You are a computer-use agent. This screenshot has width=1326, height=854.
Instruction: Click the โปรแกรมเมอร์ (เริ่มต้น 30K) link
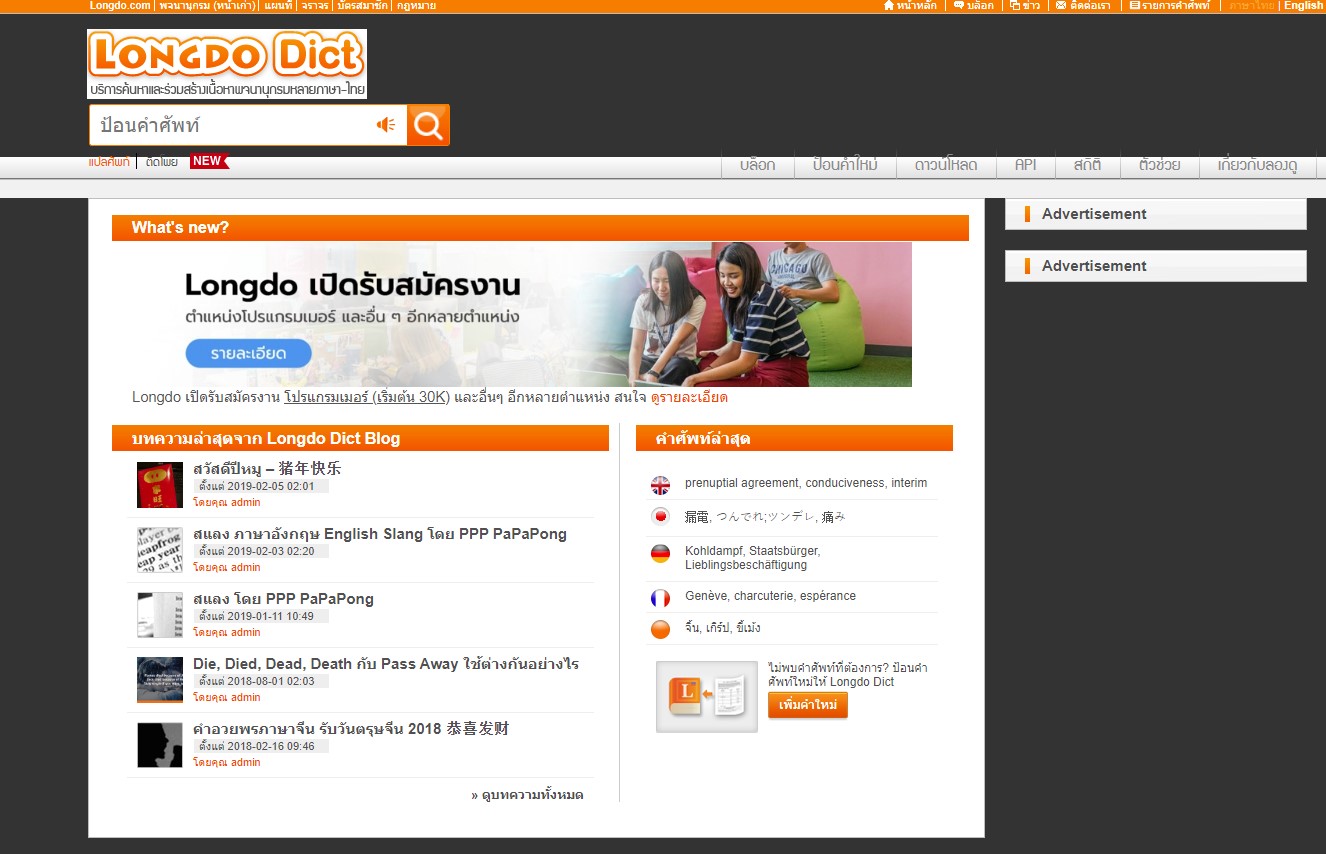(x=367, y=397)
